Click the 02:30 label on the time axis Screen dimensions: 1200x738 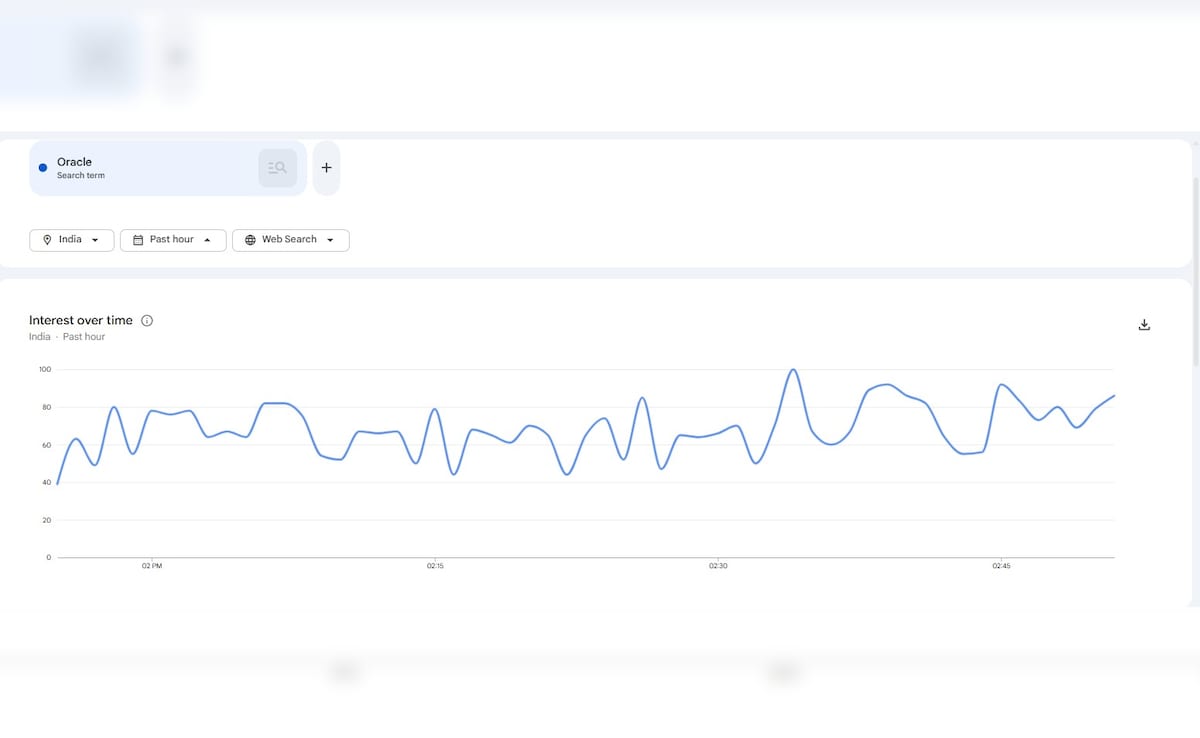[x=718, y=566]
